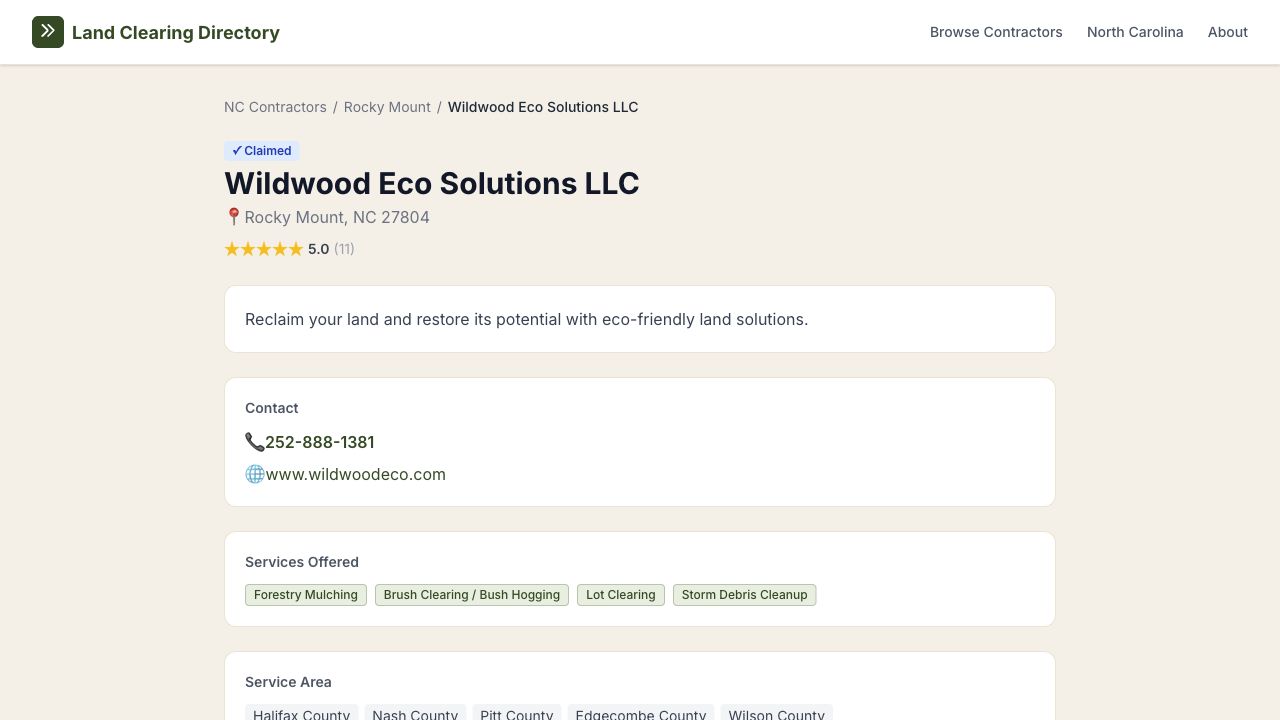Open the About page
This screenshot has height=720, width=1280.
[1227, 32]
